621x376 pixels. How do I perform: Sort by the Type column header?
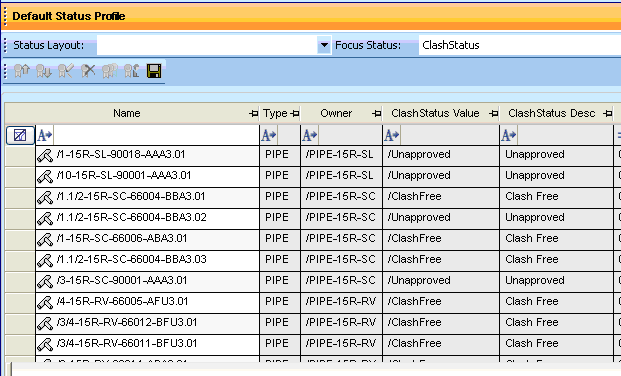pos(275,113)
